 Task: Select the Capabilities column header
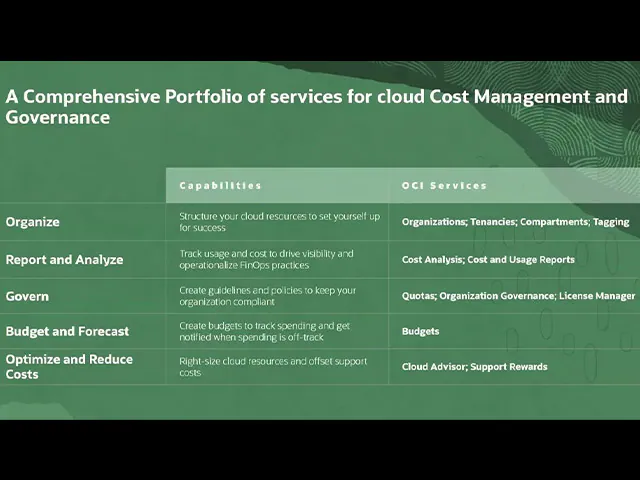[220, 185]
